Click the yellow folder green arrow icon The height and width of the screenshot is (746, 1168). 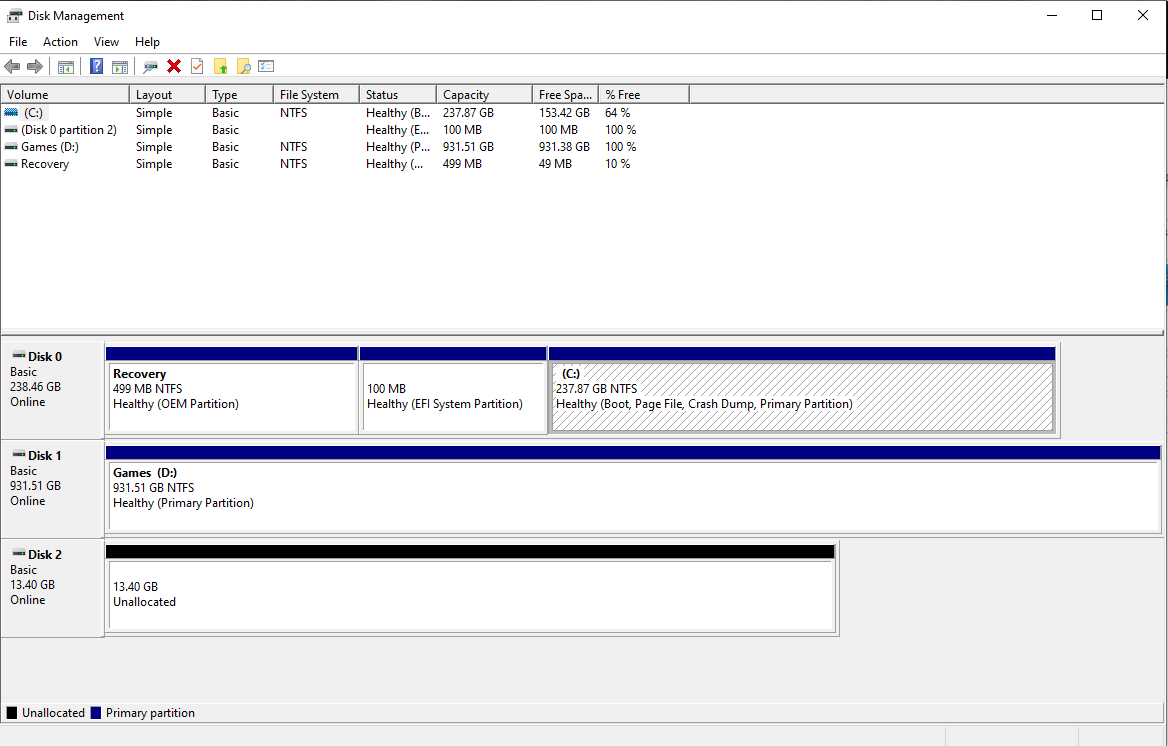click(220, 66)
